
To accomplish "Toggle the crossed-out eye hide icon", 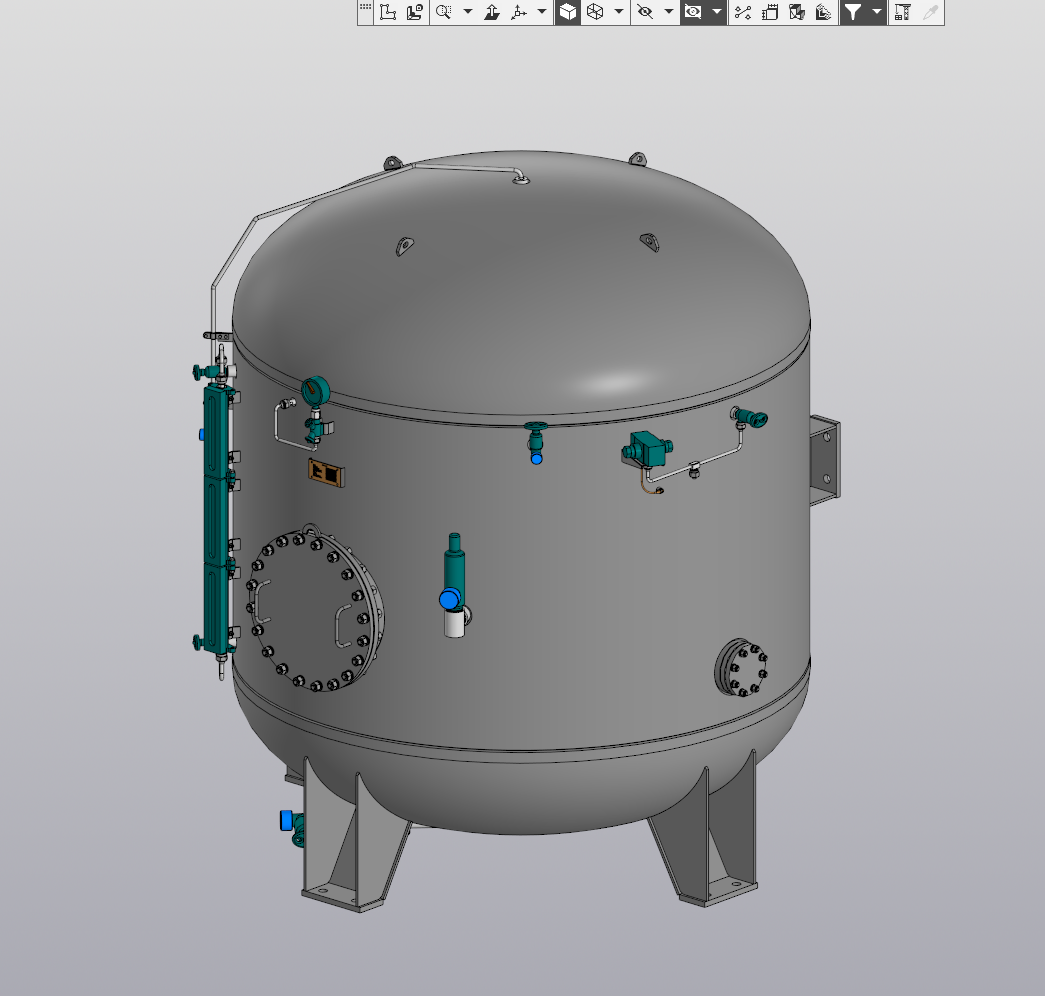I will coord(645,12).
